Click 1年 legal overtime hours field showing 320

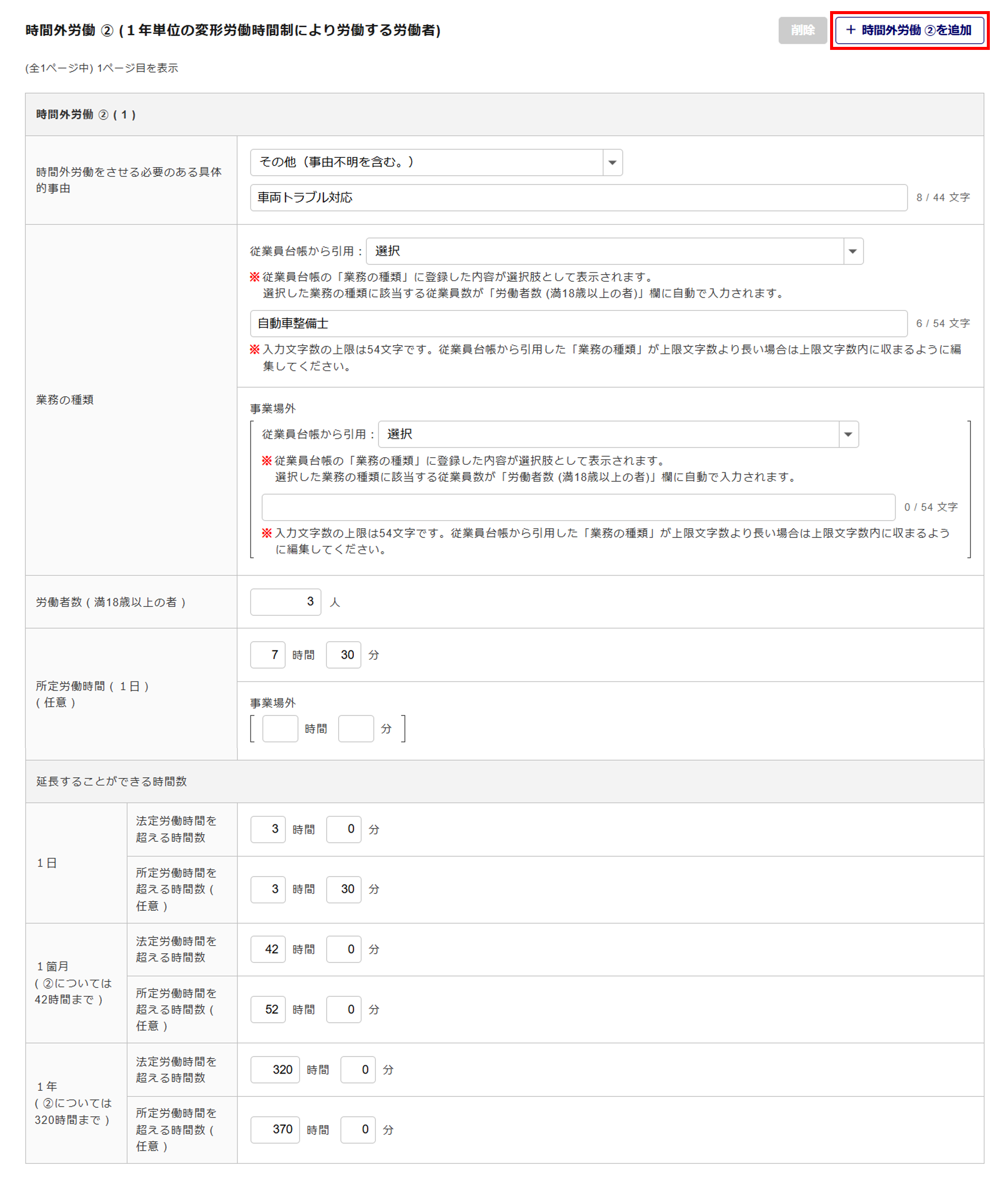[275, 1070]
